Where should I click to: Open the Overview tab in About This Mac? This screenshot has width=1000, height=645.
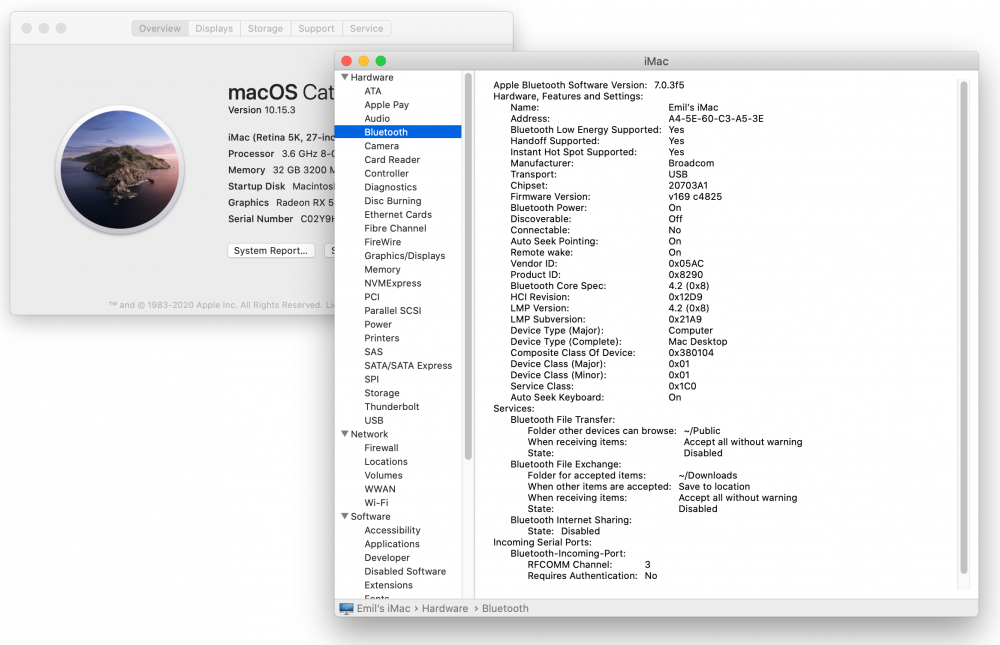coord(160,29)
